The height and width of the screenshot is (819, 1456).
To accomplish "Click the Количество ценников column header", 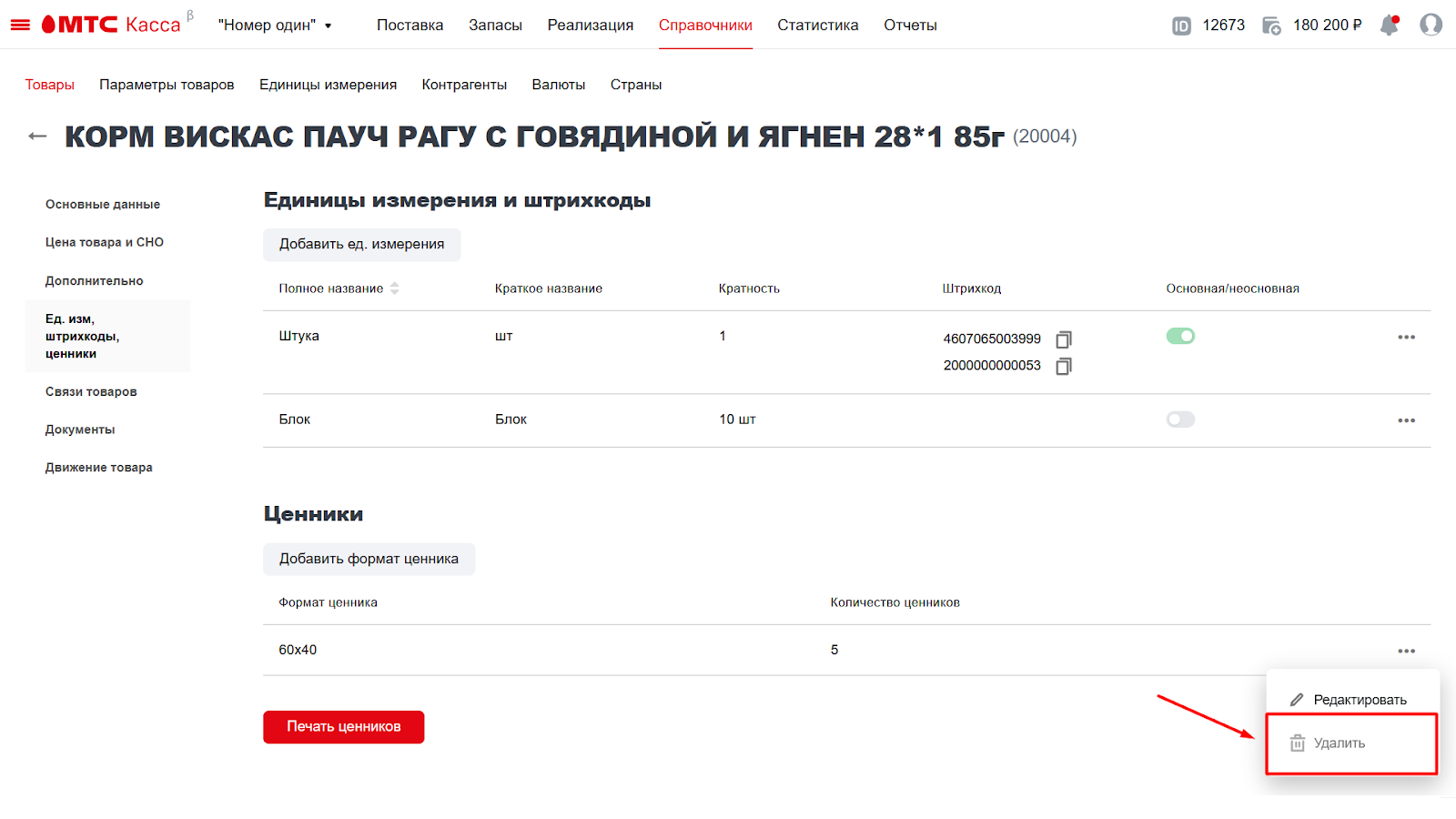I will 895,602.
